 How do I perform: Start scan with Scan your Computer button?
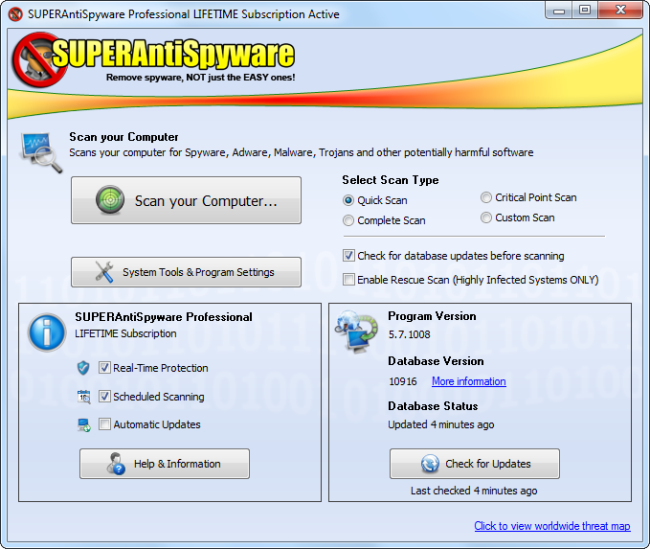(186, 200)
